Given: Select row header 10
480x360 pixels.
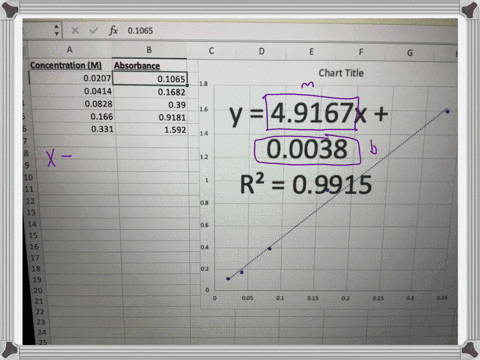Looking at the screenshot, I should pos(28,177).
